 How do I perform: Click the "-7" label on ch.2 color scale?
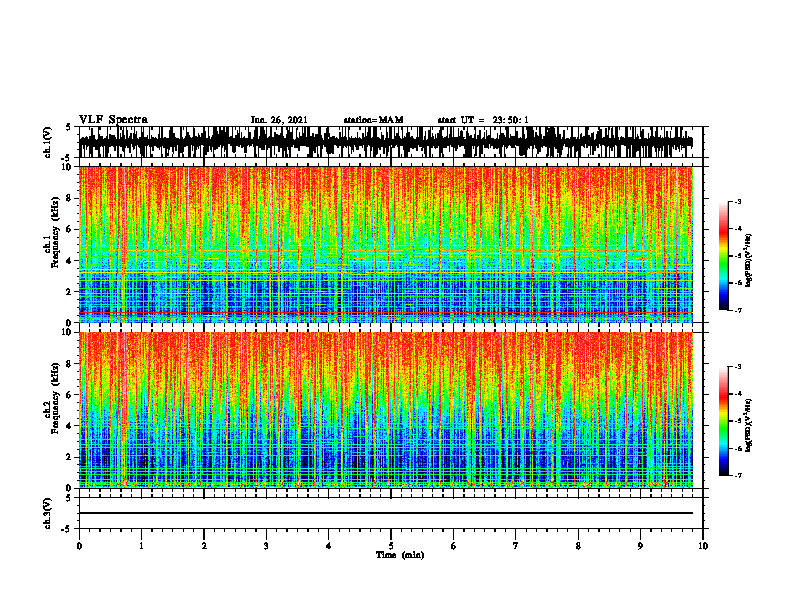click(737, 475)
